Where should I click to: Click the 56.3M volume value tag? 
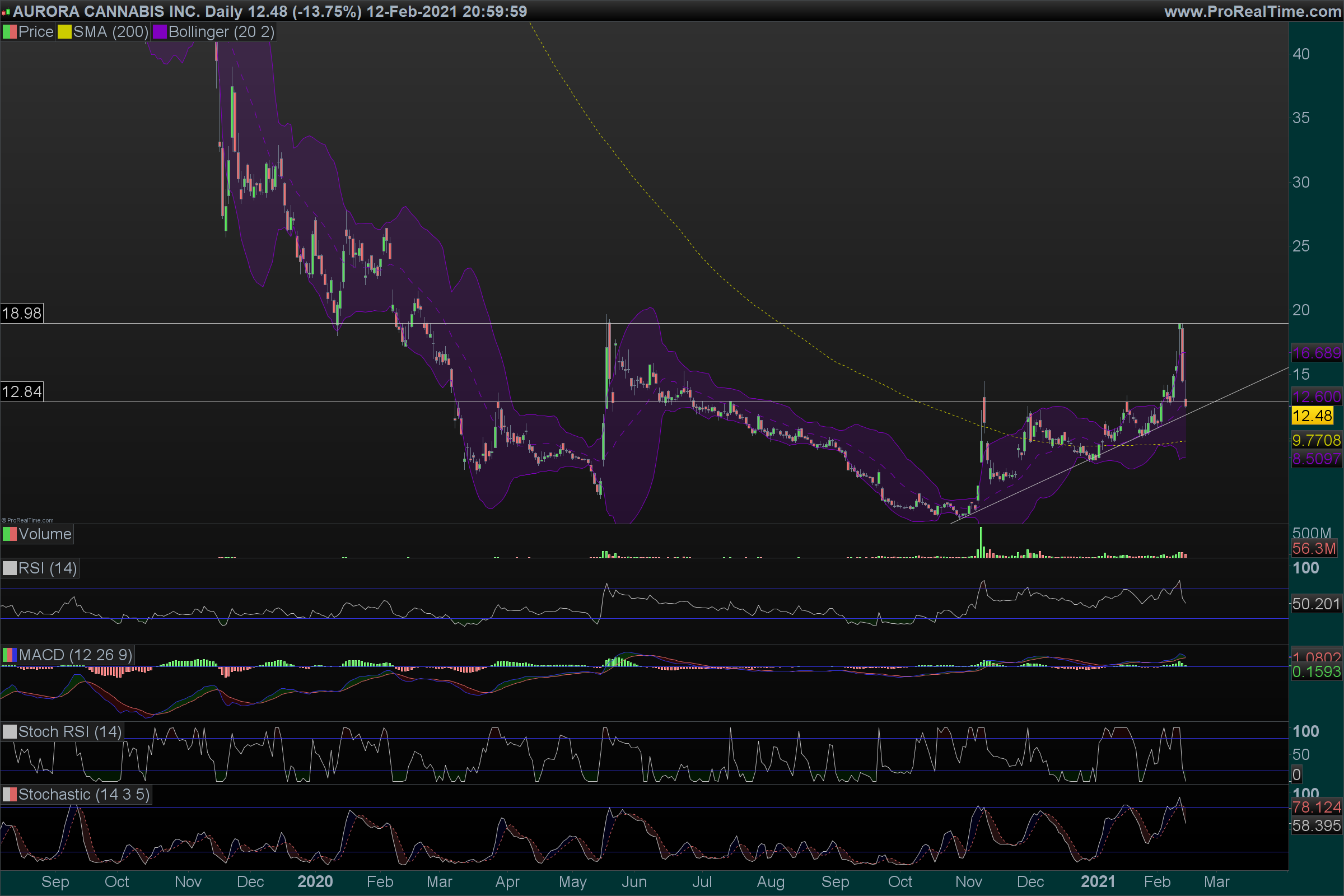pyautogui.click(x=1314, y=549)
